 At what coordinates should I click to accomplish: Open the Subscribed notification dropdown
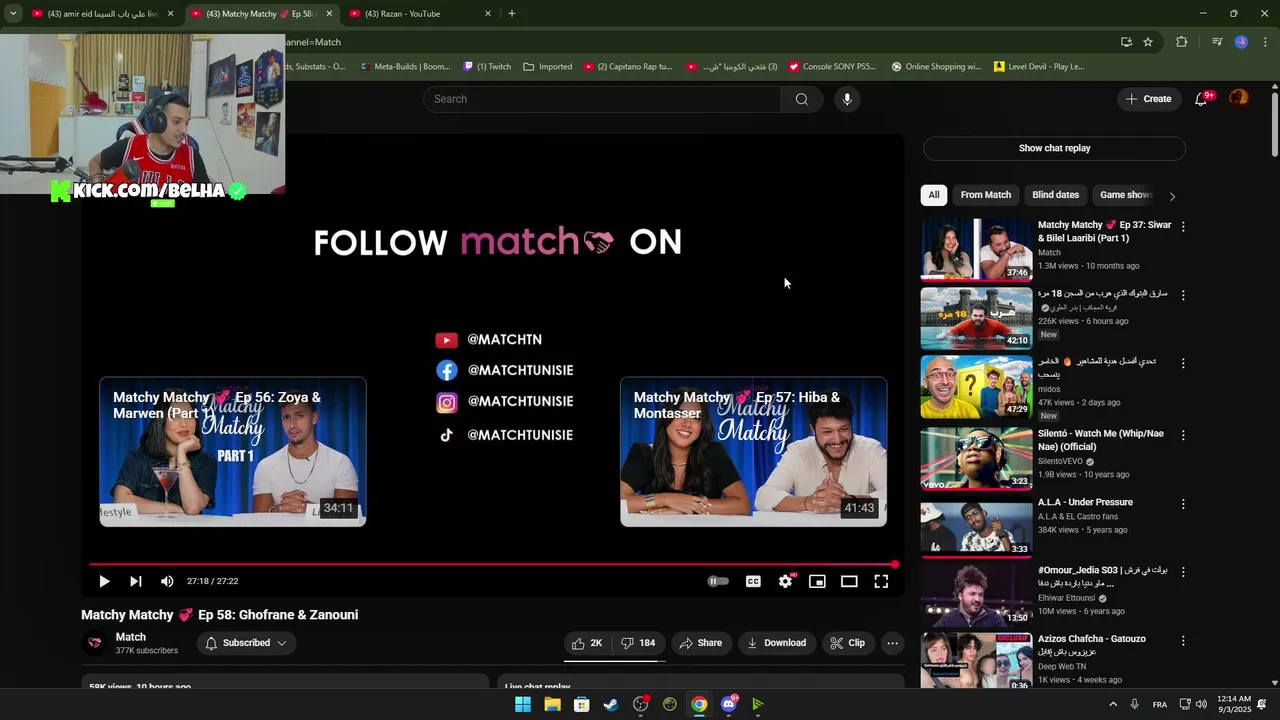coord(246,643)
